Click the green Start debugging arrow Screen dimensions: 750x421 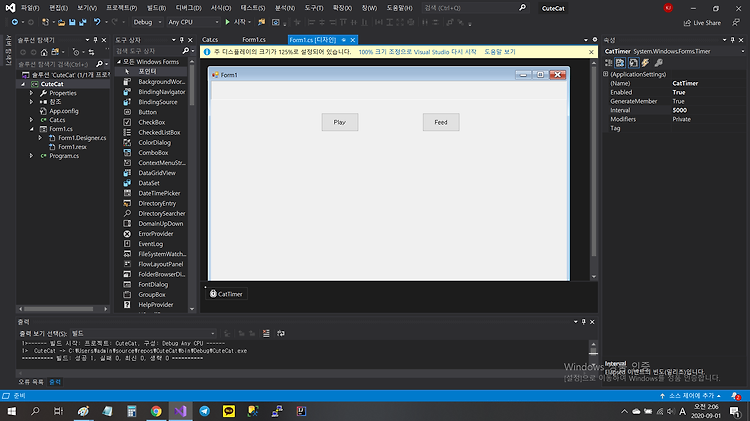point(228,22)
